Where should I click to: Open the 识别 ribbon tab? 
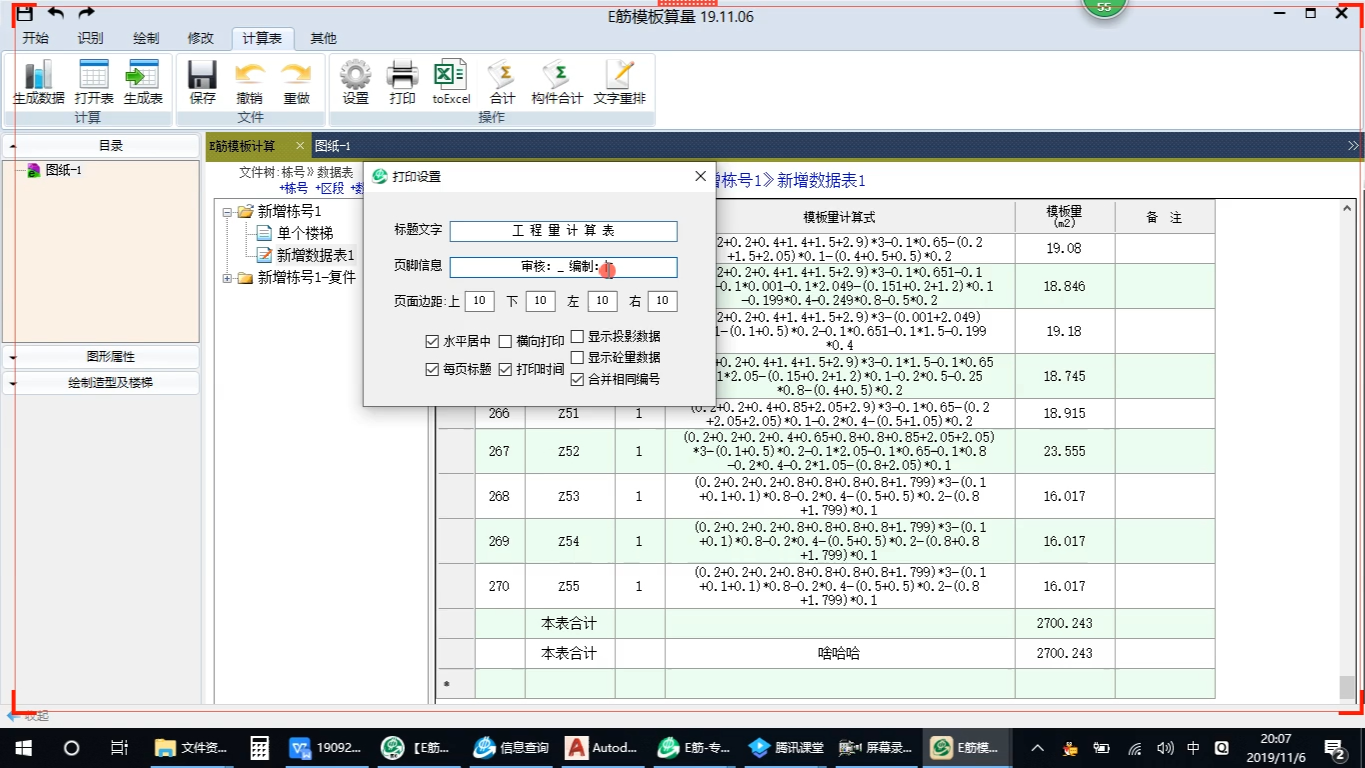(x=90, y=39)
